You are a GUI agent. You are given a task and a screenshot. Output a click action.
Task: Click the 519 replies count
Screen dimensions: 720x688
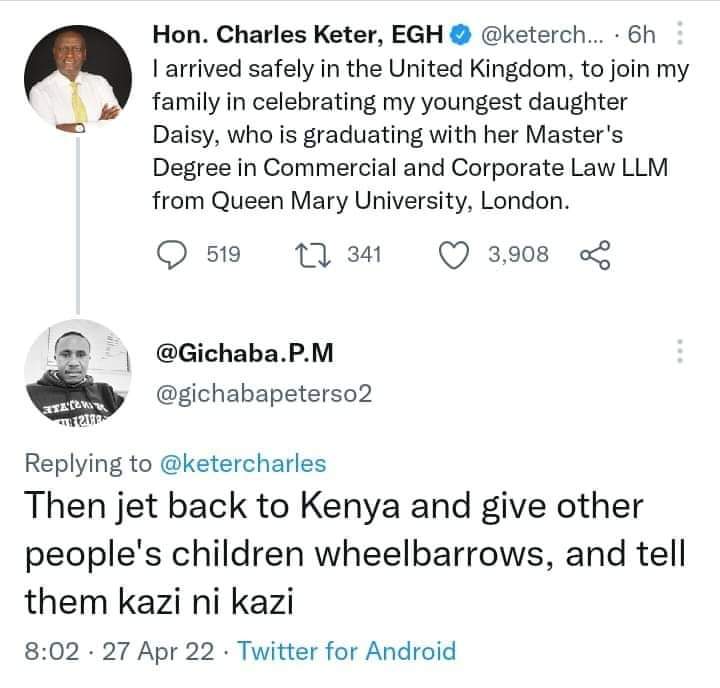point(223,255)
